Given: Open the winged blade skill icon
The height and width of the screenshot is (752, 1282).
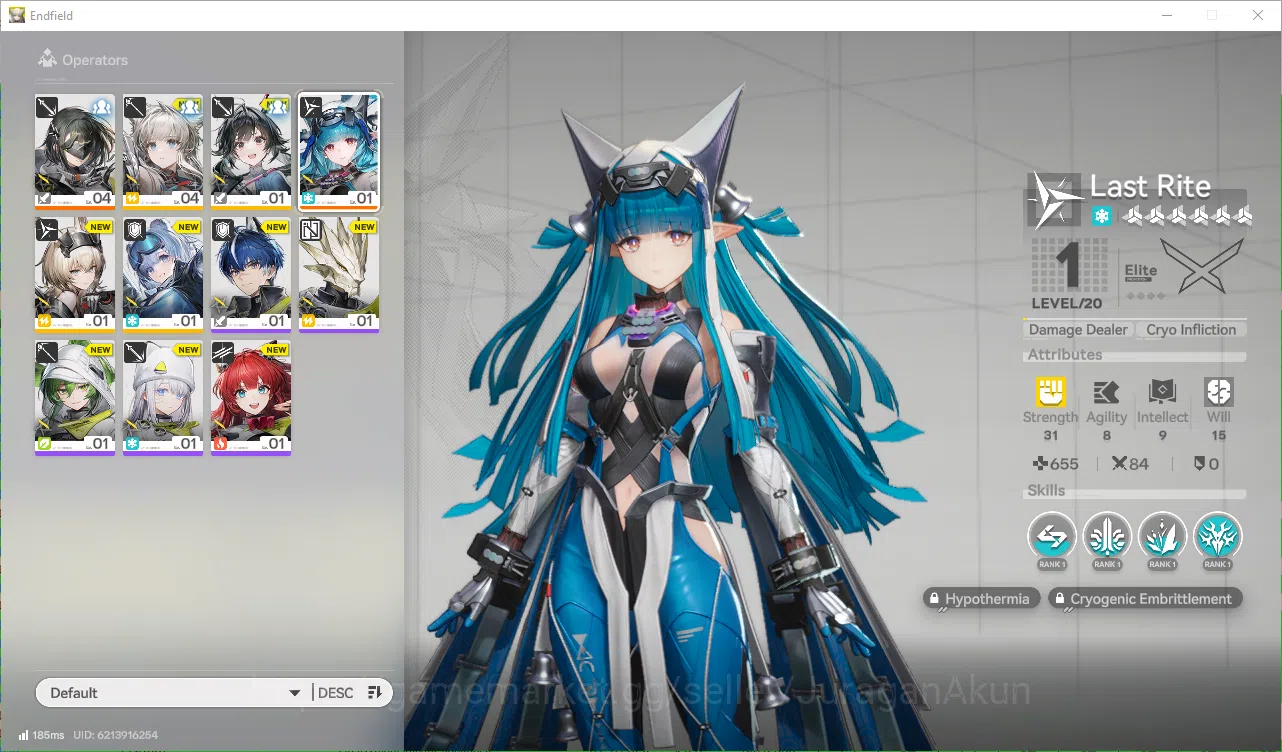Looking at the screenshot, I should pos(1107,537).
